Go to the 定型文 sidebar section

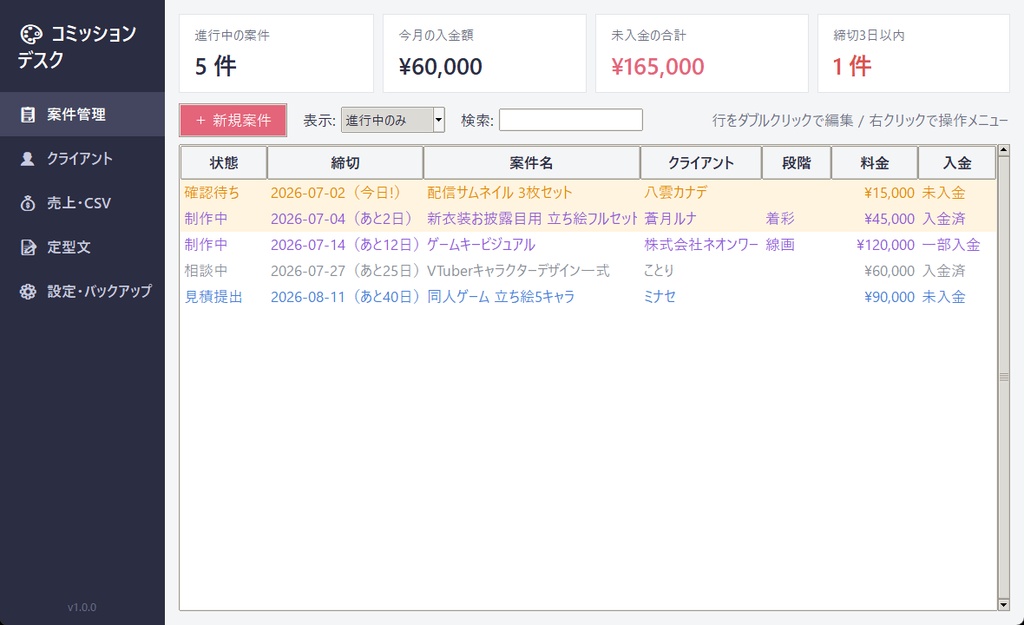[82, 248]
